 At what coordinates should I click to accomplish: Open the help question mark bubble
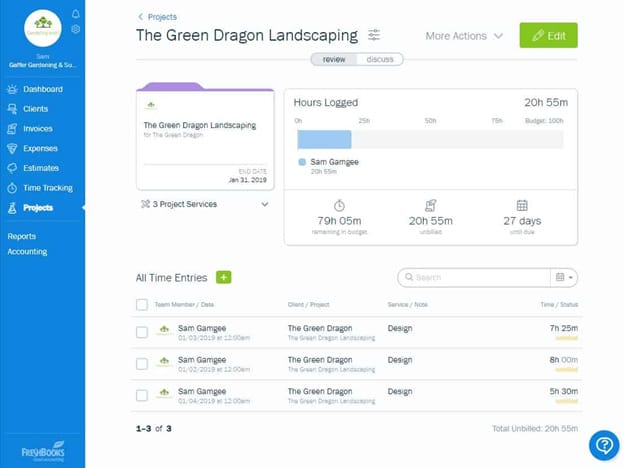tap(604, 445)
